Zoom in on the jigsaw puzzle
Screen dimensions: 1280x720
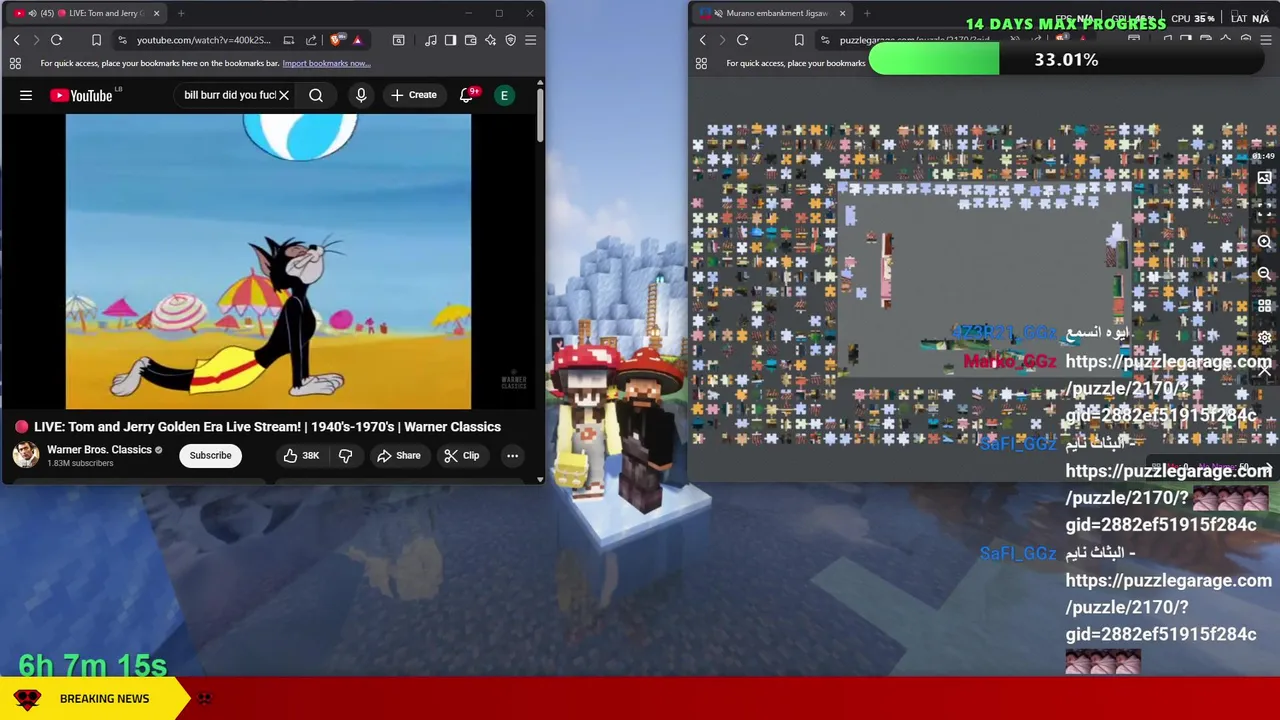1264,242
